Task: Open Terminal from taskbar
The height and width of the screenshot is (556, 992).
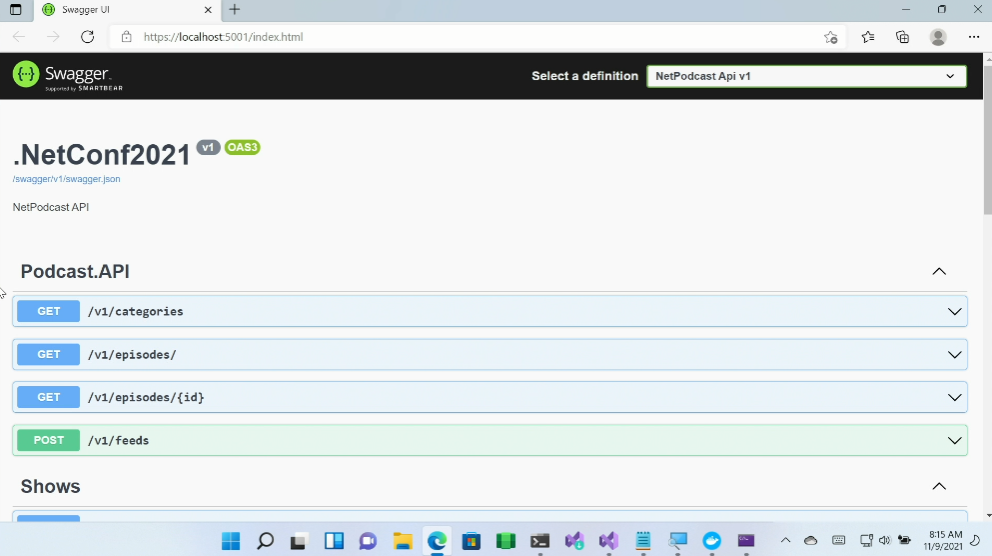Action: [540, 541]
